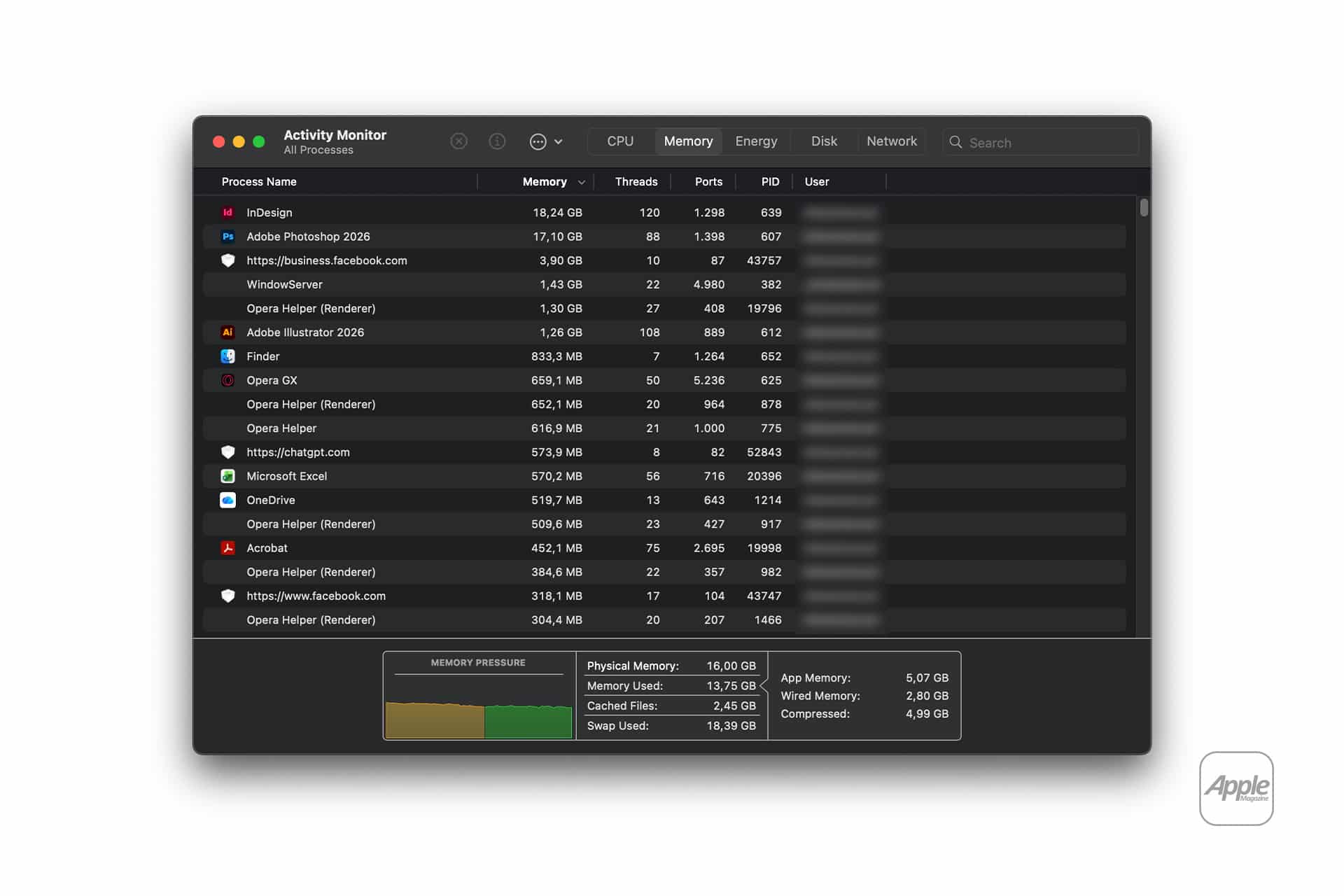Image resolution: width=1344 pixels, height=896 pixels.
Task: Click the https://chatgpt.com process name
Action: click(x=298, y=452)
